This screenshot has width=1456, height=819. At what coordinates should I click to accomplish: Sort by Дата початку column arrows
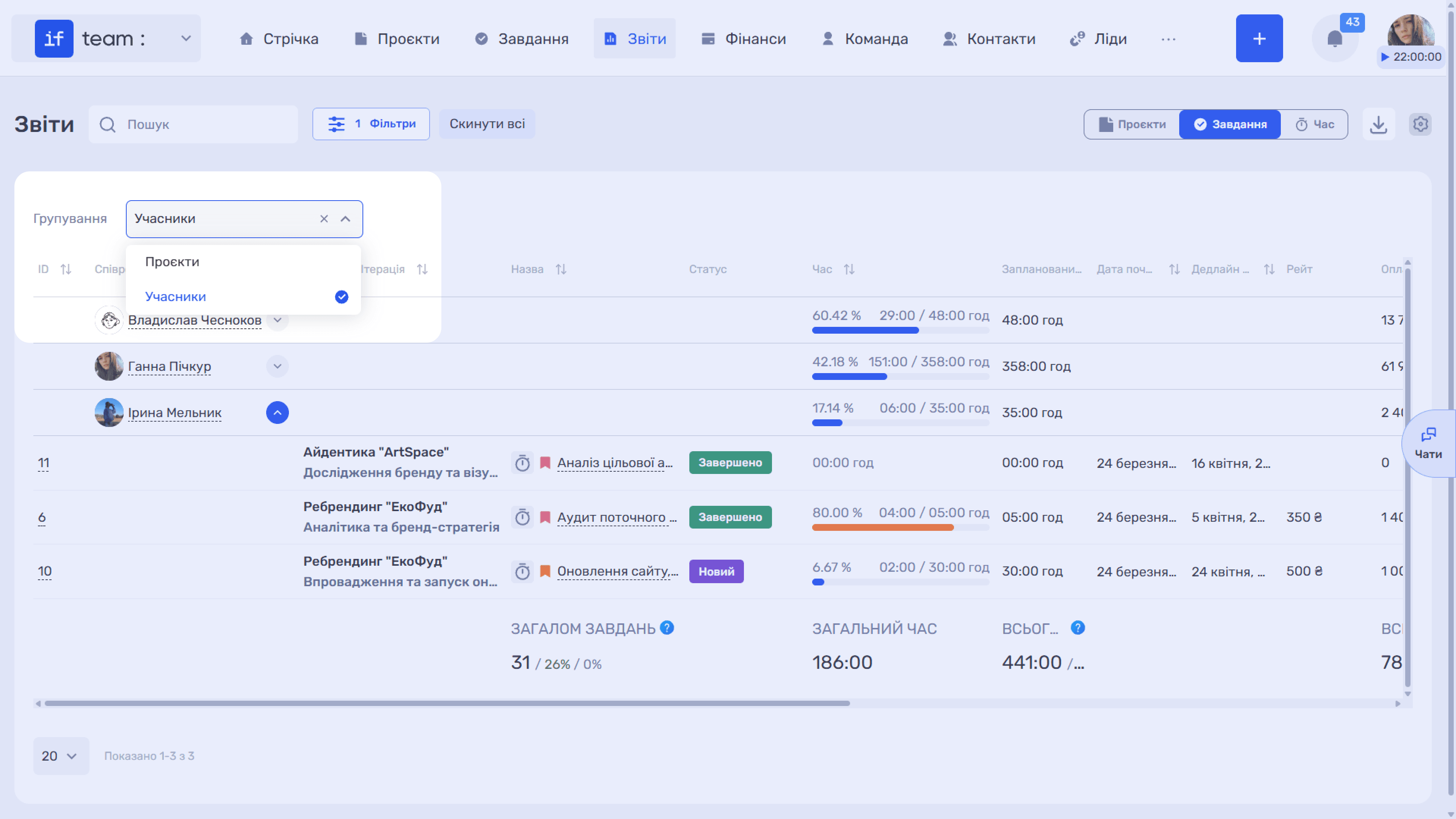pos(1175,269)
